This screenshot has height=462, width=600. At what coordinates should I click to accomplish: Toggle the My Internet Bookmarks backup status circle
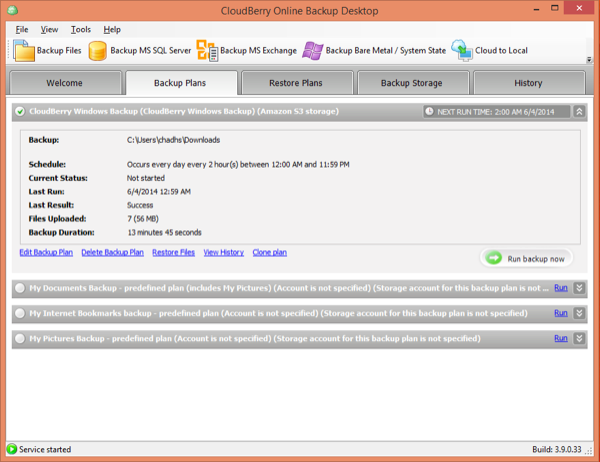click(x=20, y=313)
